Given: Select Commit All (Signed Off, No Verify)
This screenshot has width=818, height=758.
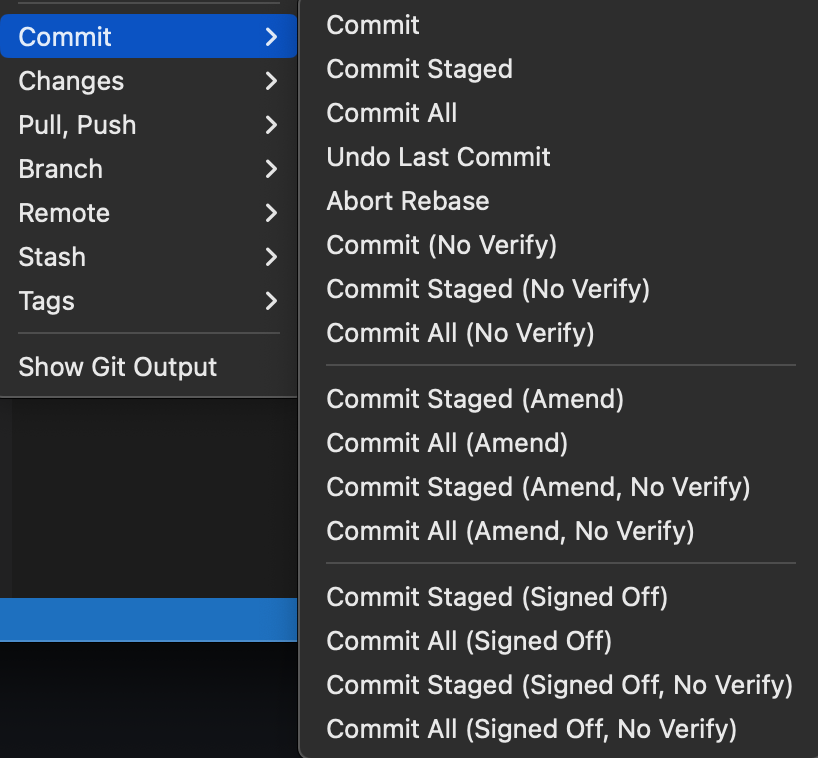Looking at the screenshot, I should (x=532, y=729).
